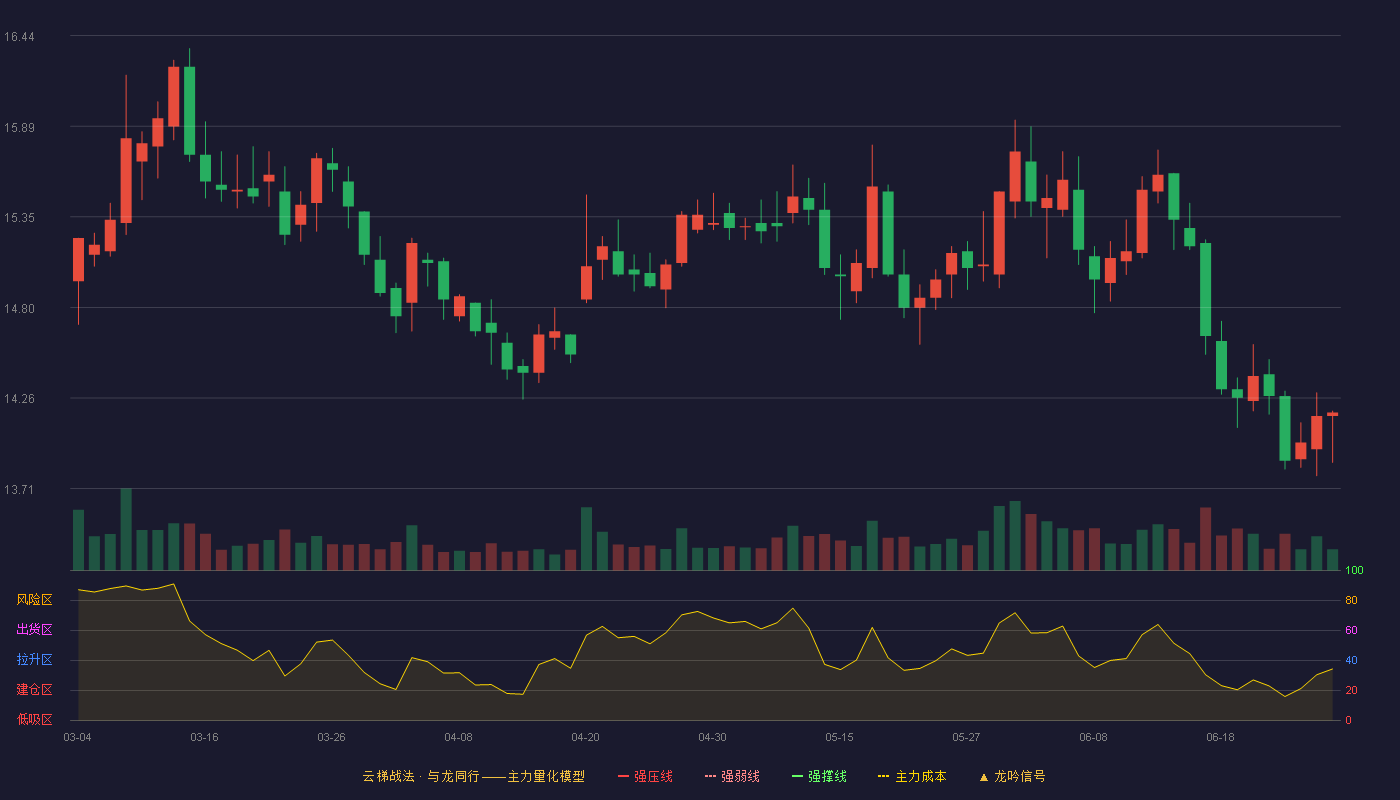Viewport: 1400px width, 800px height.
Task: Click the 03-04 date label
Action: [x=77, y=737]
